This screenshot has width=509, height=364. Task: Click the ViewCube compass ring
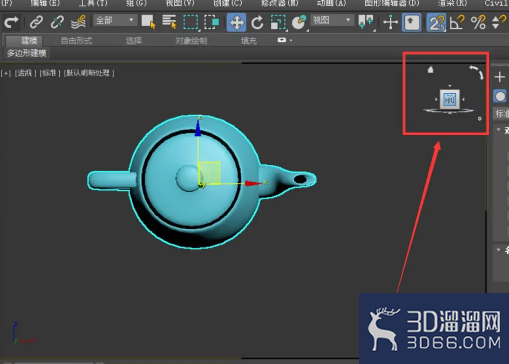[x=449, y=111]
